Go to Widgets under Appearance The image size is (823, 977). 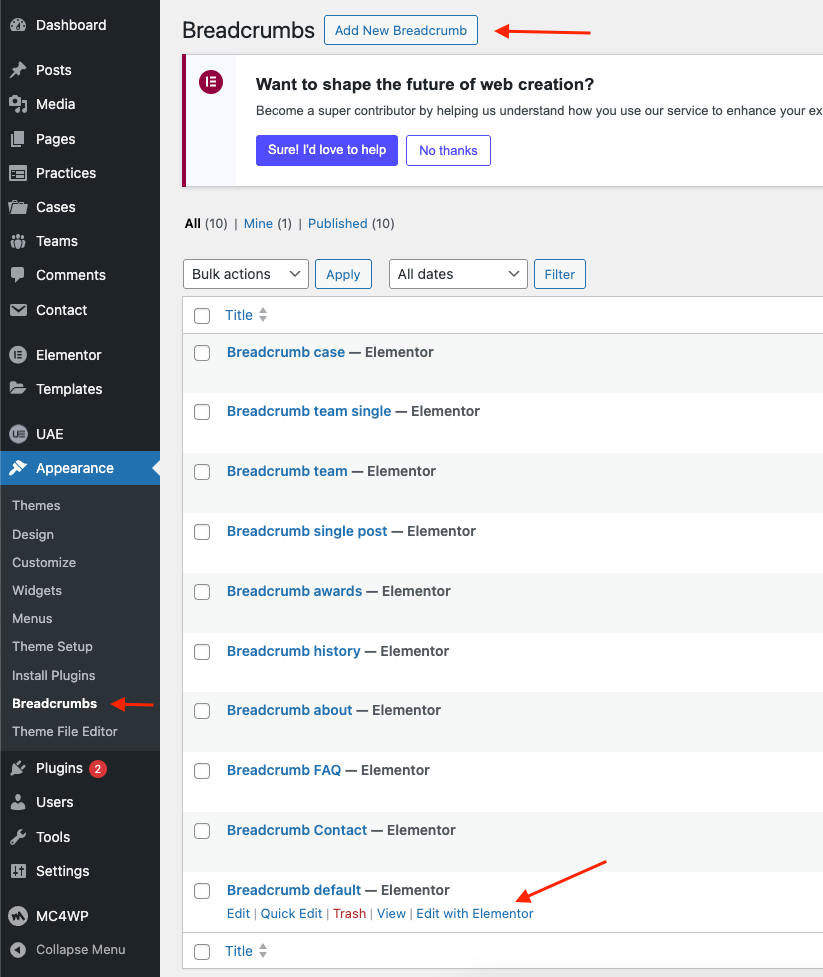[37, 590]
